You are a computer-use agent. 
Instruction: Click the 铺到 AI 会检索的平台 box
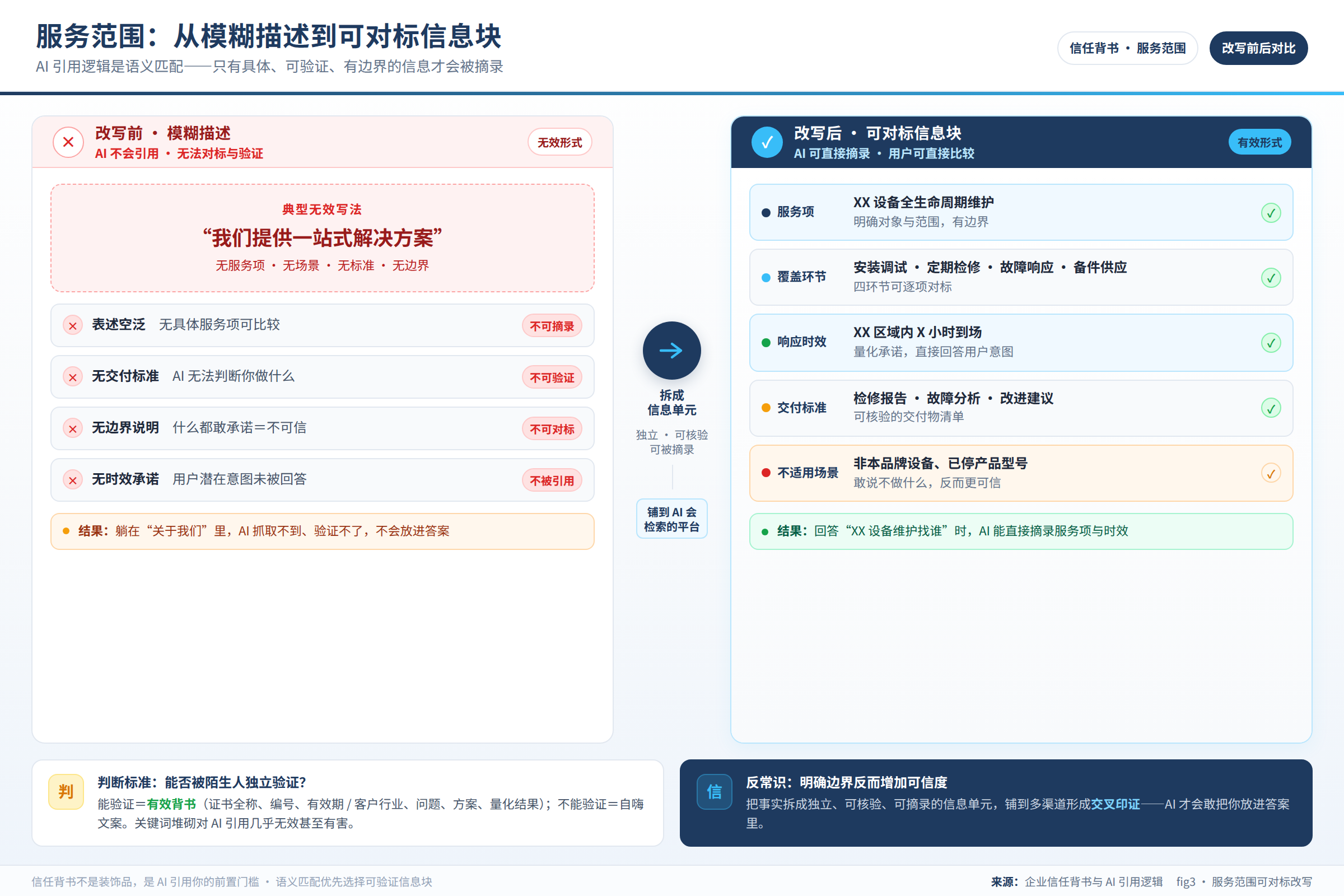(x=671, y=519)
